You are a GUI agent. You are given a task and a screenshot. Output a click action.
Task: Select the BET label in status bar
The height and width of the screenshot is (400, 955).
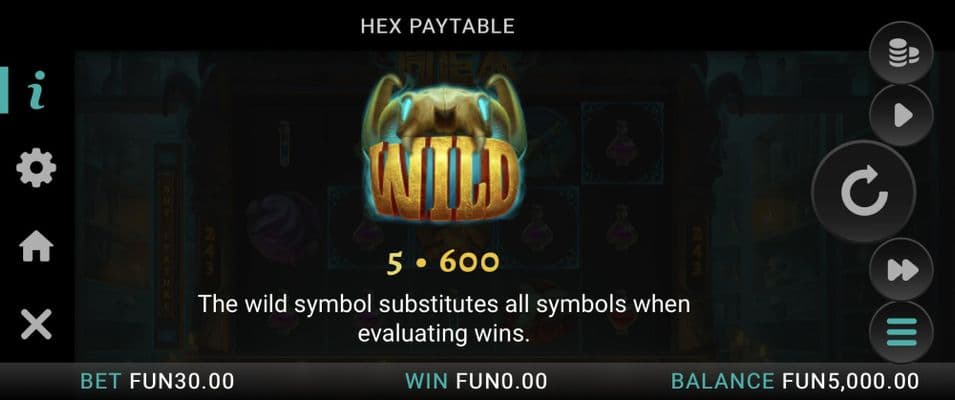point(102,381)
